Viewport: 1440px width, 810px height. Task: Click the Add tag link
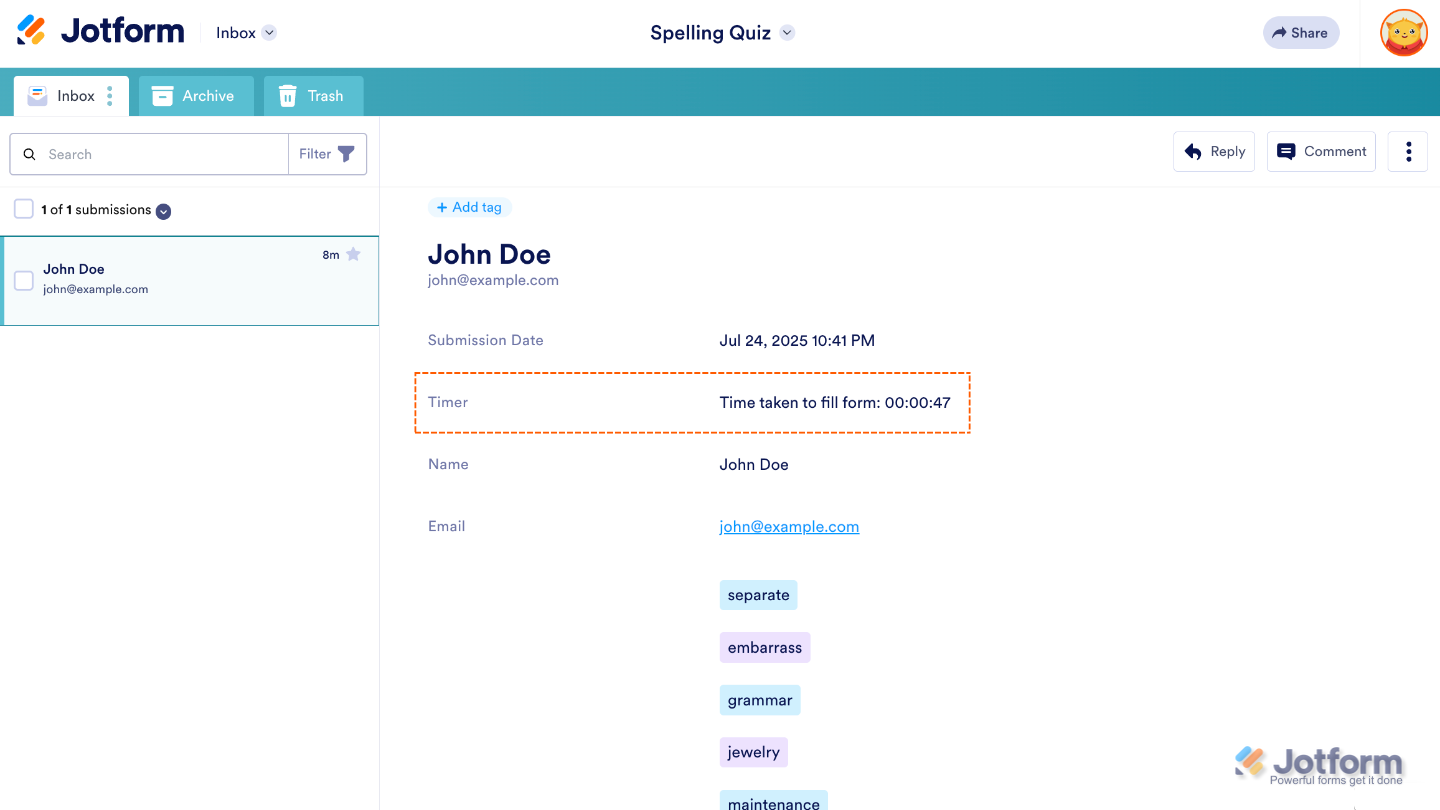470,207
